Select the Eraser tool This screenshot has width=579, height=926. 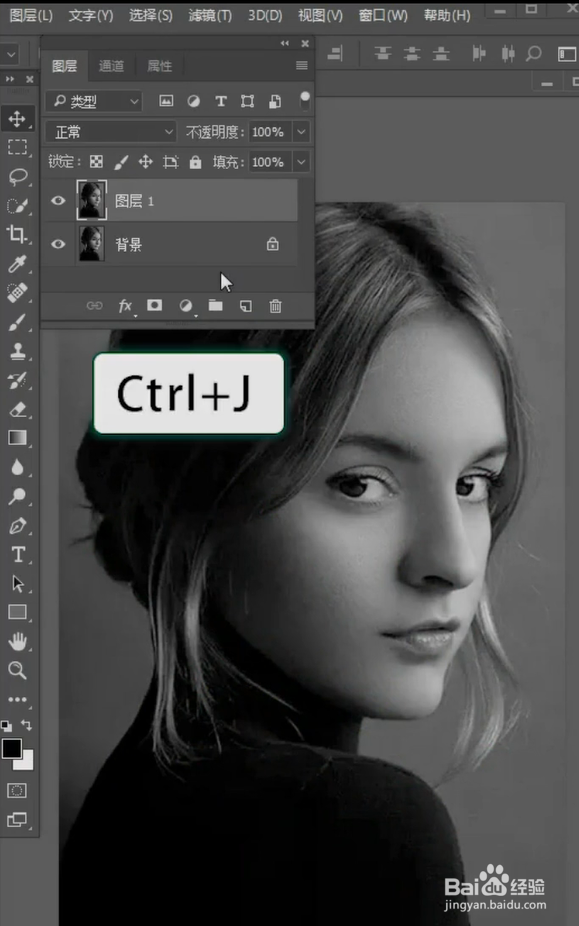pos(17,409)
